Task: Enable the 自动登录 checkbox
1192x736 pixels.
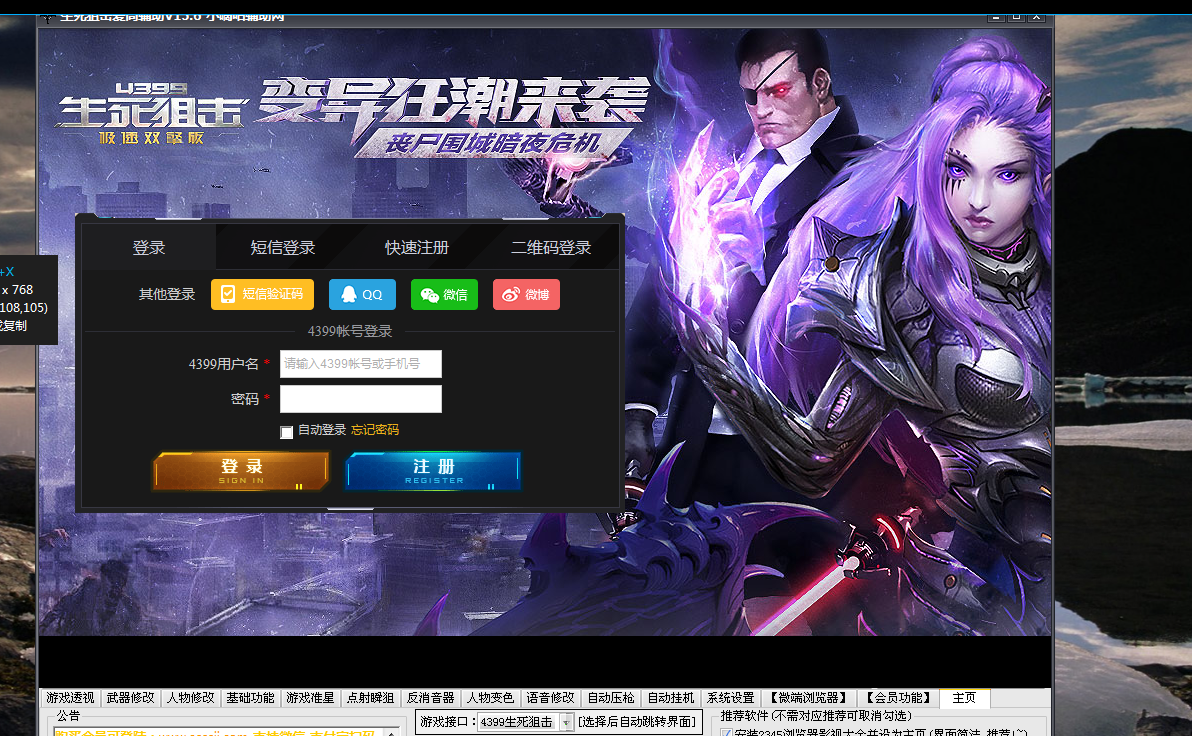Action: pos(287,432)
